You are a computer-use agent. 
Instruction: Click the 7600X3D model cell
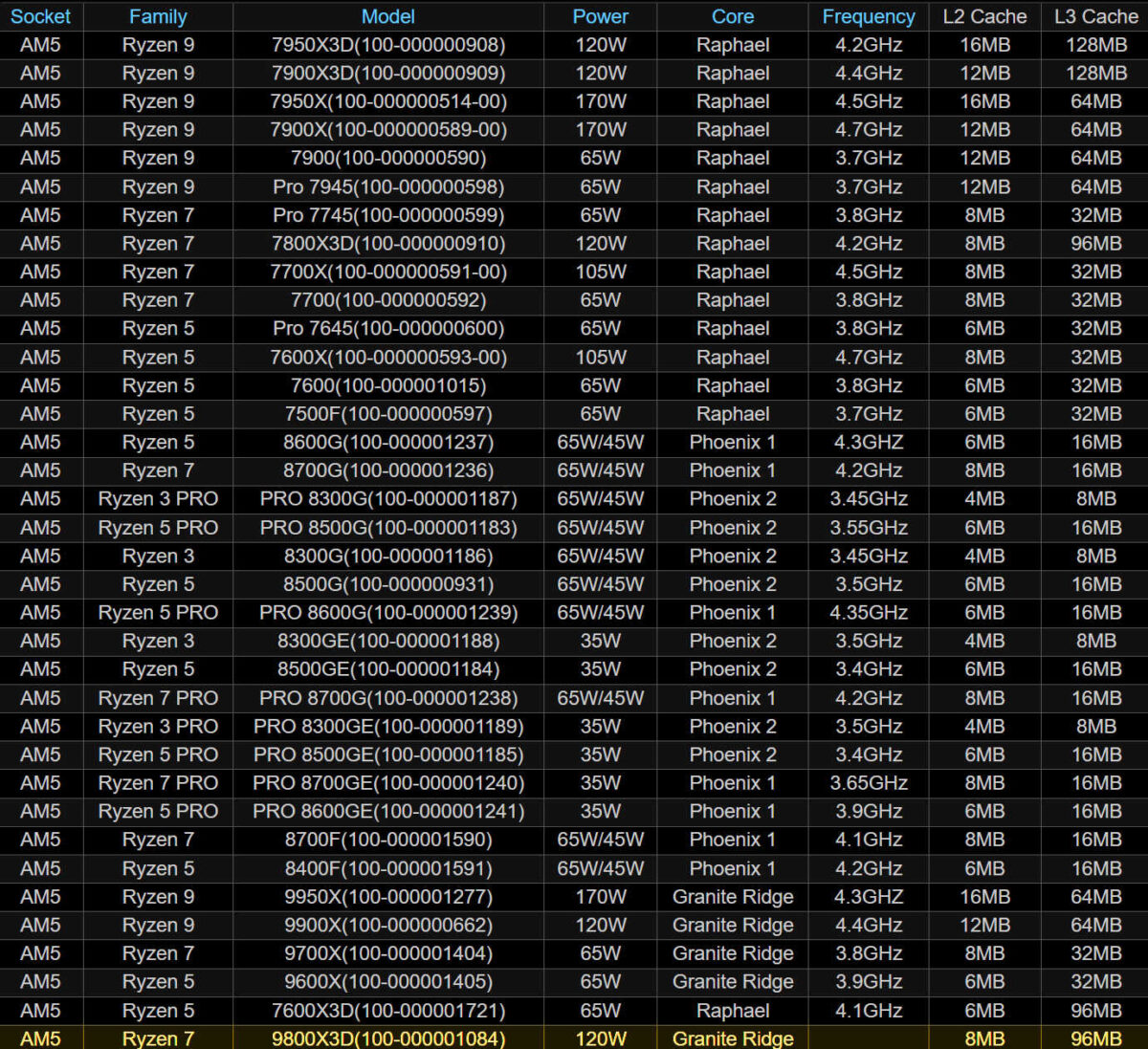coord(387,1011)
